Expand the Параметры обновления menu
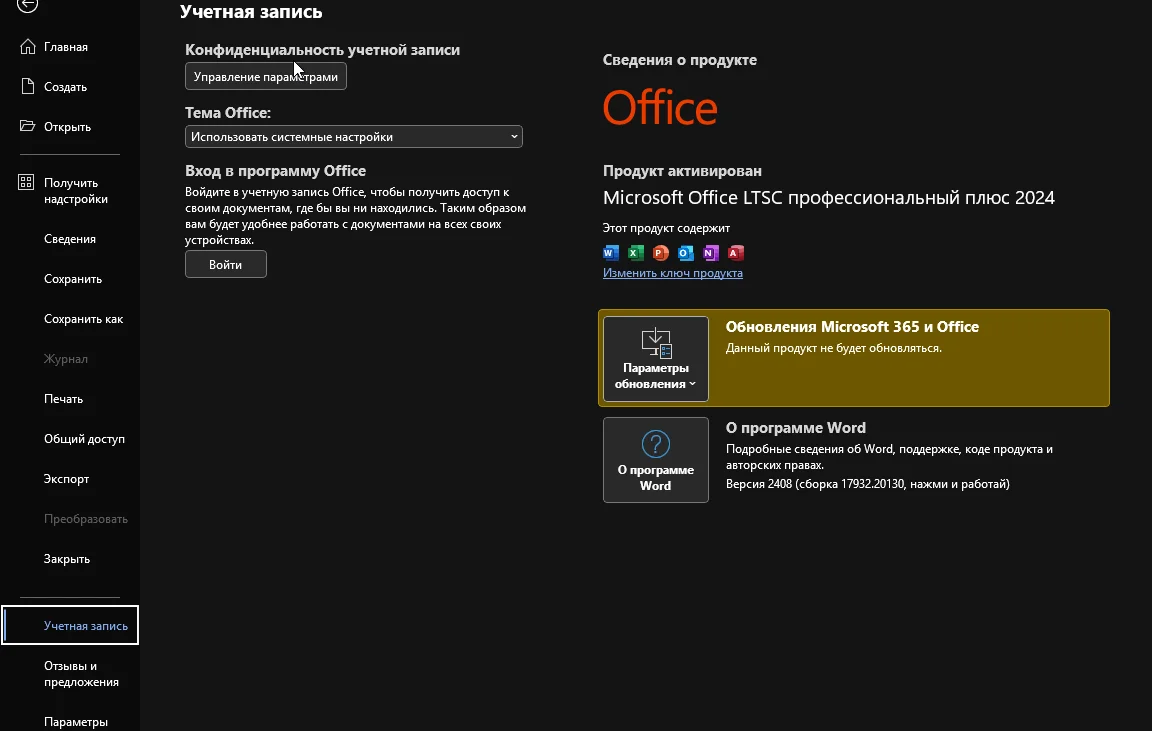This screenshot has width=1152, height=731. coord(656,359)
